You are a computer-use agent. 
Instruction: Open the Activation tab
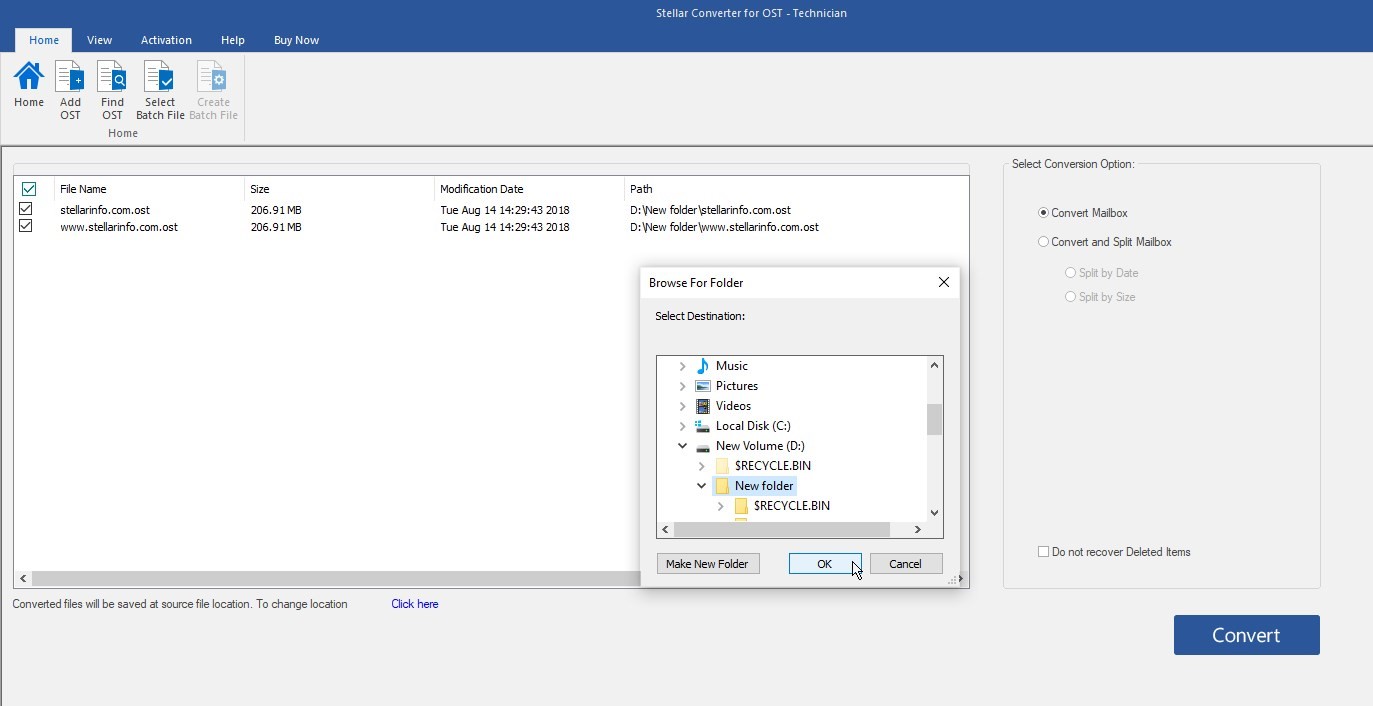(x=166, y=40)
